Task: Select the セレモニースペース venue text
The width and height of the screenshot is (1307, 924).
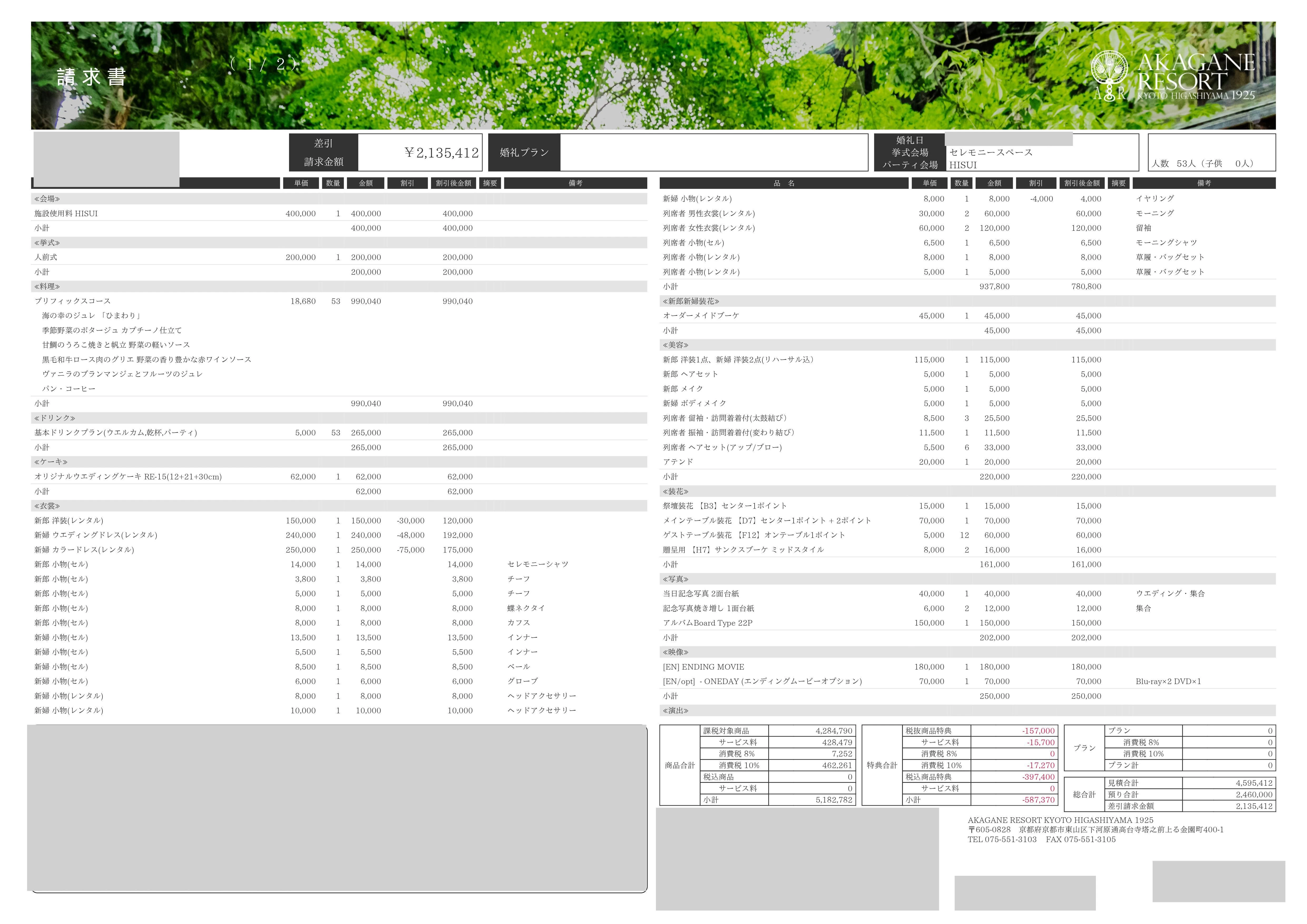Action: pos(991,153)
